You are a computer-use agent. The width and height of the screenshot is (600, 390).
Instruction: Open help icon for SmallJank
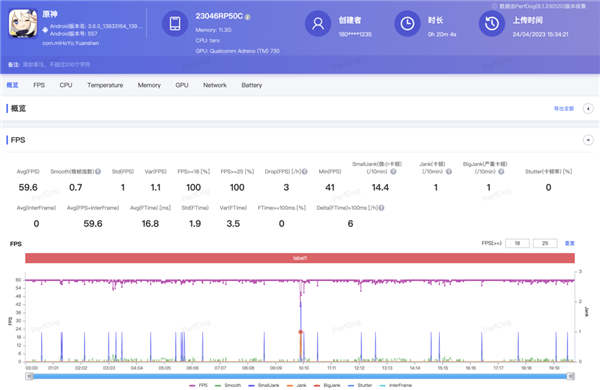393,171
